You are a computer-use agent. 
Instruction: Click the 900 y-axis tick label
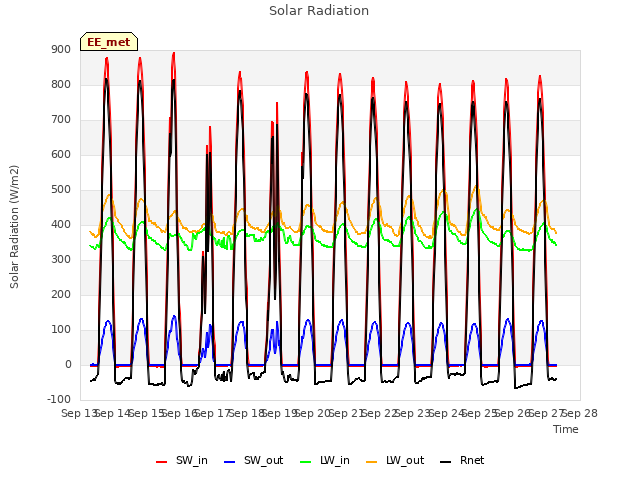tap(61, 49)
